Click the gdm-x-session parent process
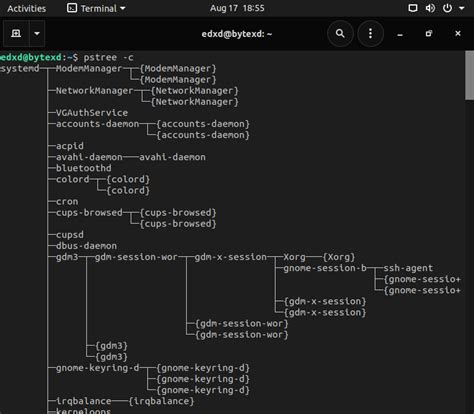The height and width of the screenshot is (414, 474). tap(231, 257)
